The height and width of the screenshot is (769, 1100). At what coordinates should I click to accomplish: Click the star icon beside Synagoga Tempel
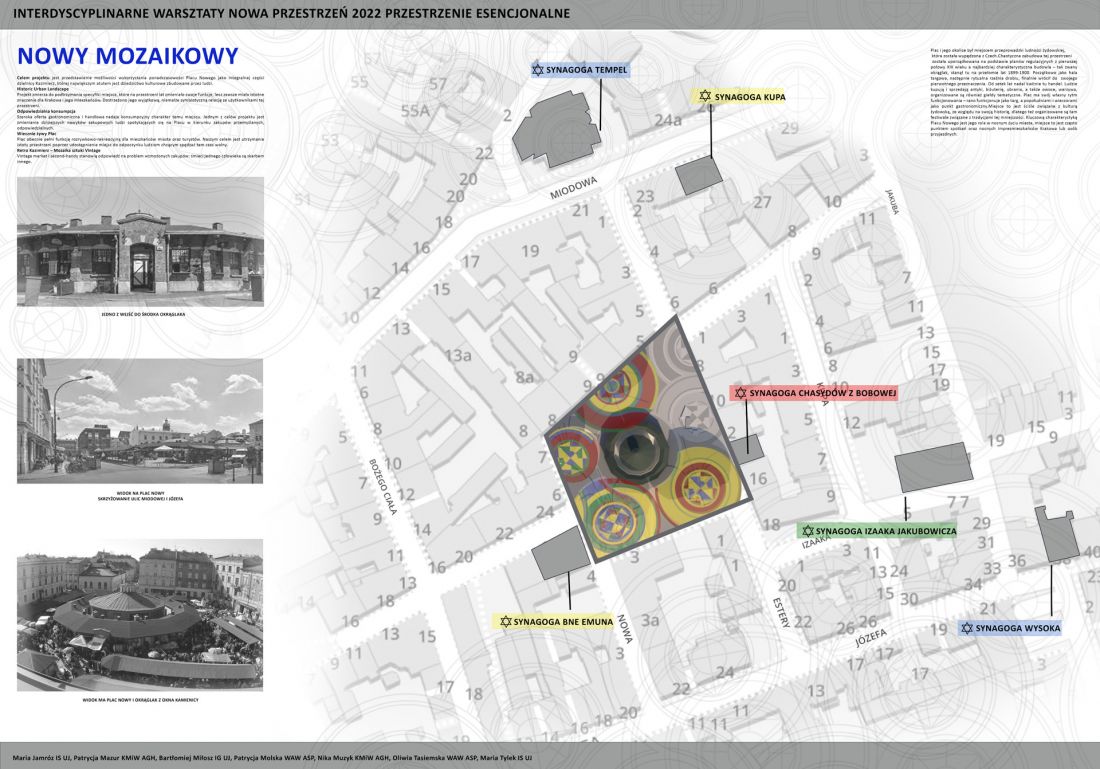click(538, 70)
